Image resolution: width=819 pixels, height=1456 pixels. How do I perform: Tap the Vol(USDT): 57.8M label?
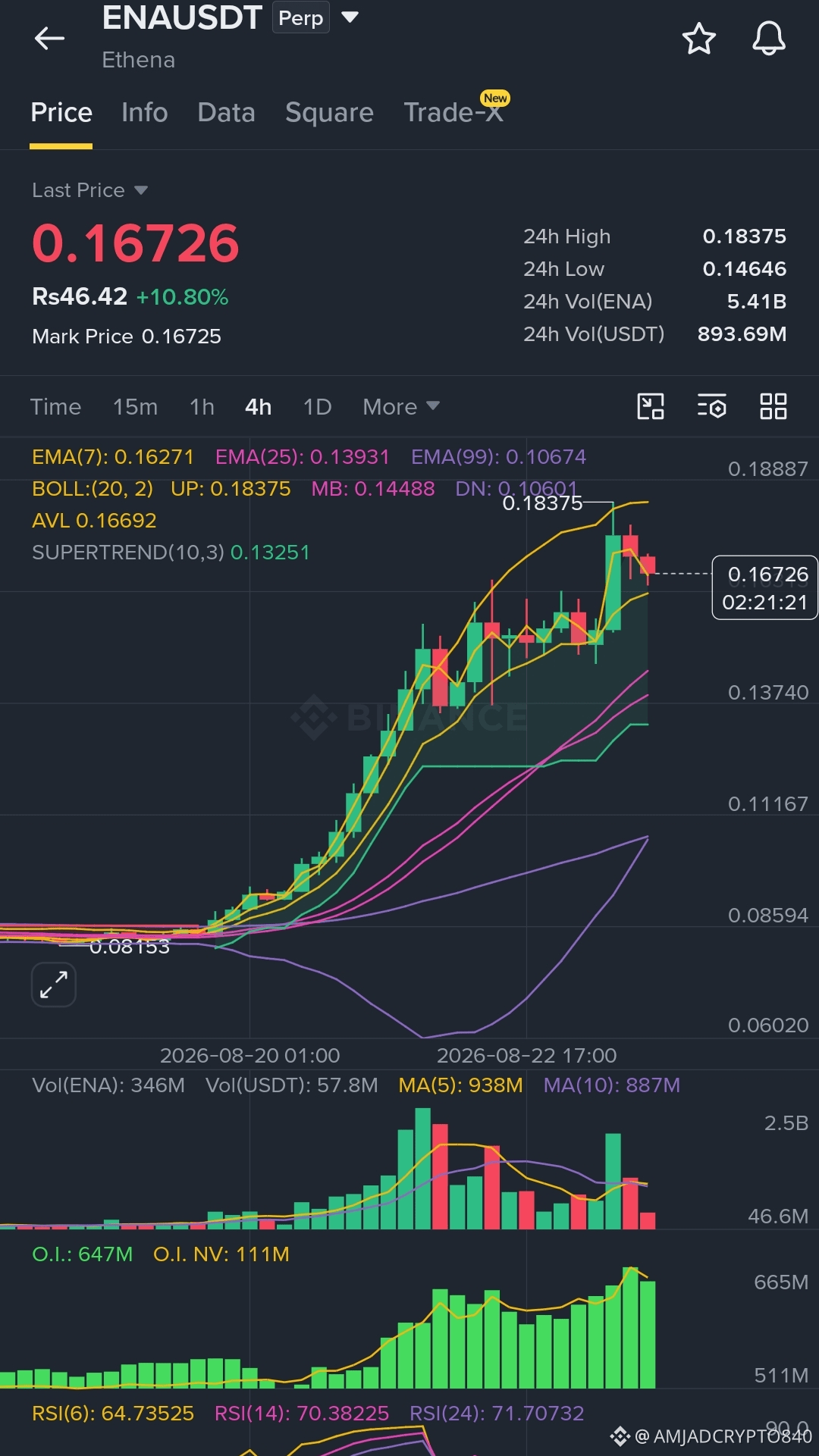coord(291,1085)
